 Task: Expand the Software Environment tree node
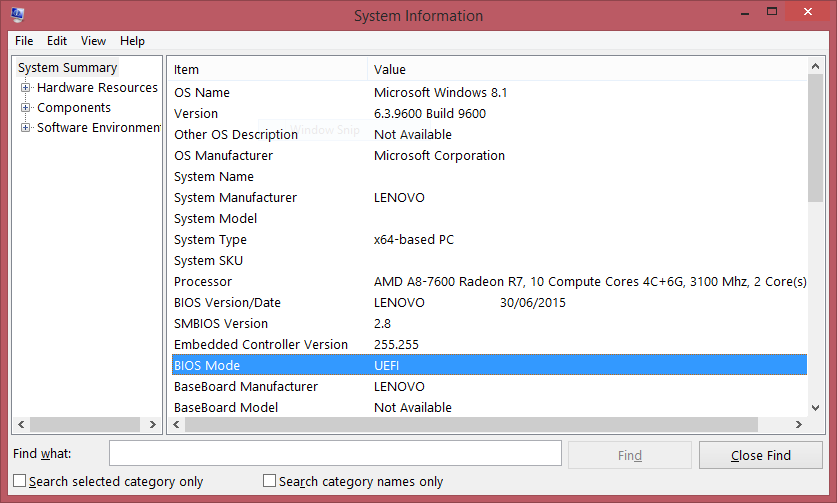pyautogui.click(x=26, y=128)
